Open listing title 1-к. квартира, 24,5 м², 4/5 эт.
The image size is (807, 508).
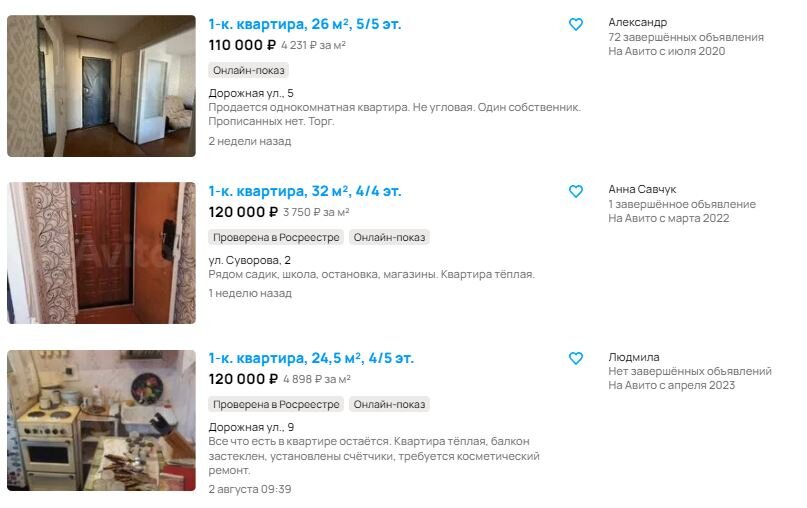tap(311, 358)
